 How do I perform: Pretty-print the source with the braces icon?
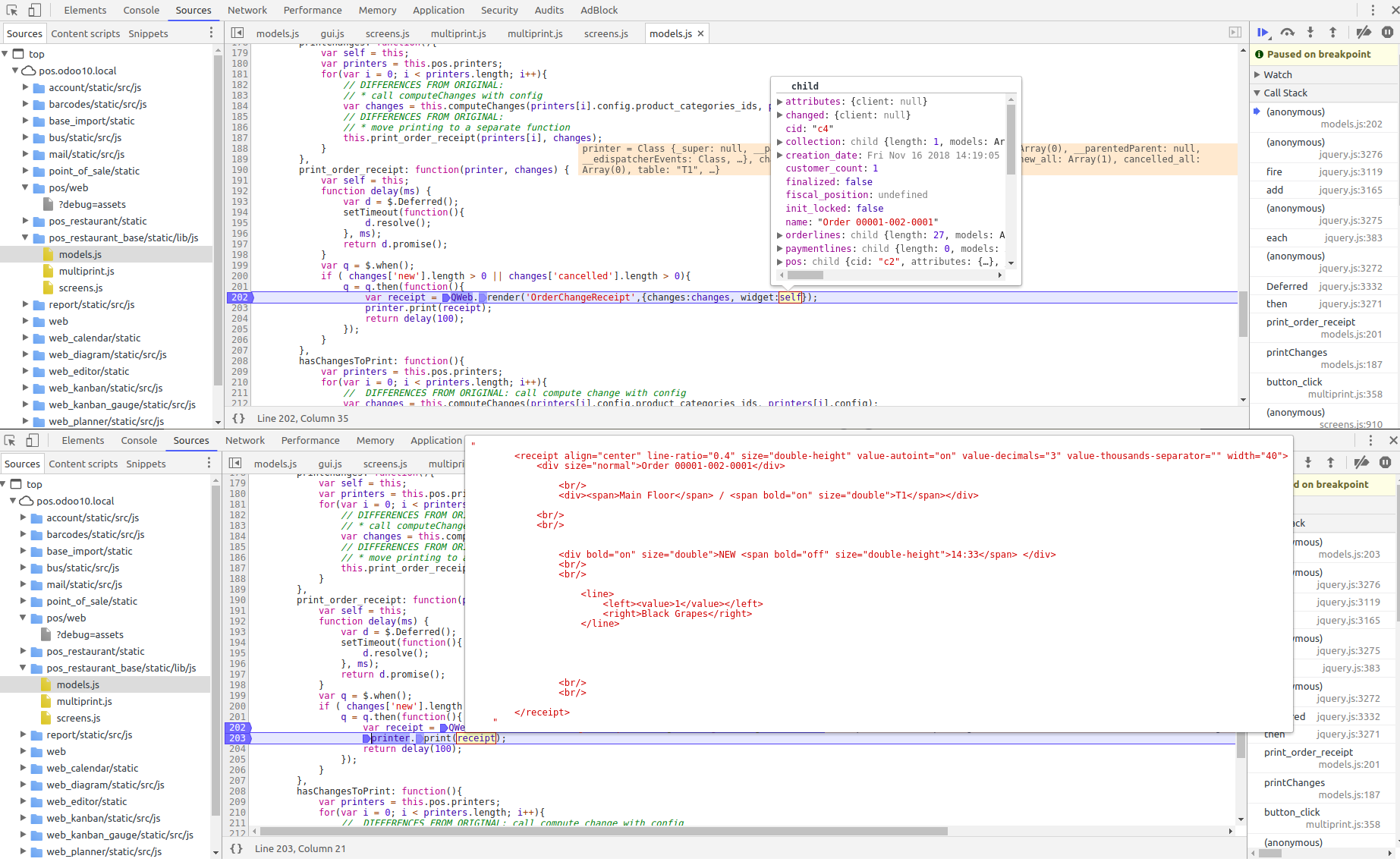pos(238,418)
